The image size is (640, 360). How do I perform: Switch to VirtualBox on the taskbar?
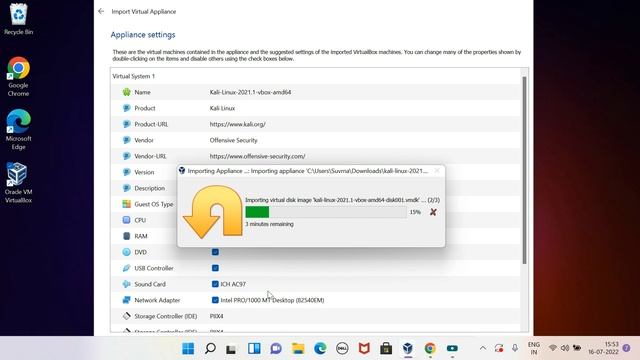(408, 348)
